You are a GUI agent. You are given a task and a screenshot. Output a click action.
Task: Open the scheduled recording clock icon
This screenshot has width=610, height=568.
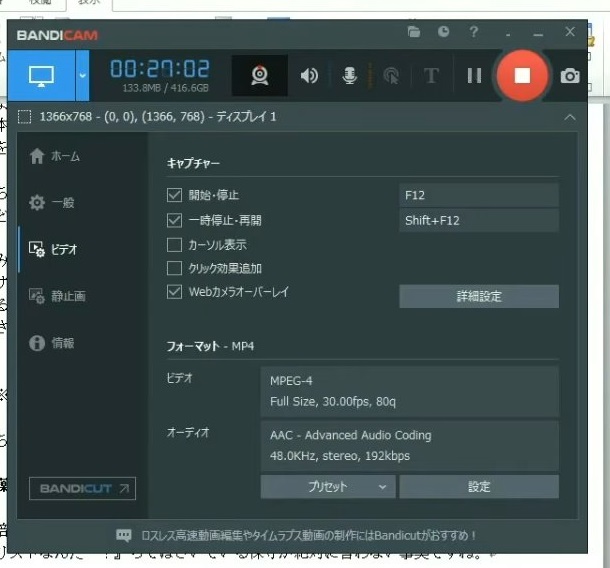click(x=443, y=32)
